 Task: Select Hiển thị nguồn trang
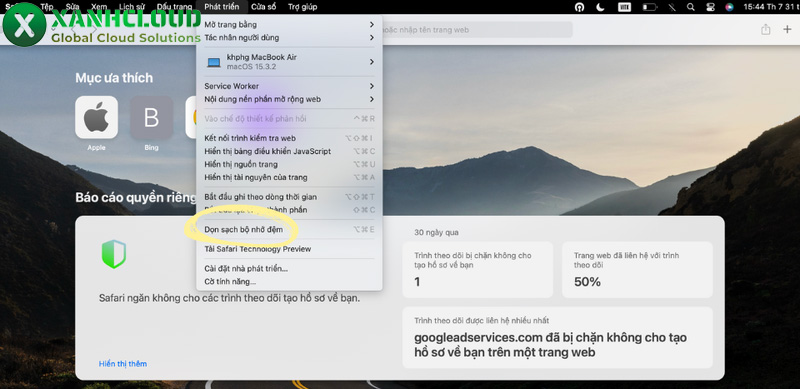[289, 164]
